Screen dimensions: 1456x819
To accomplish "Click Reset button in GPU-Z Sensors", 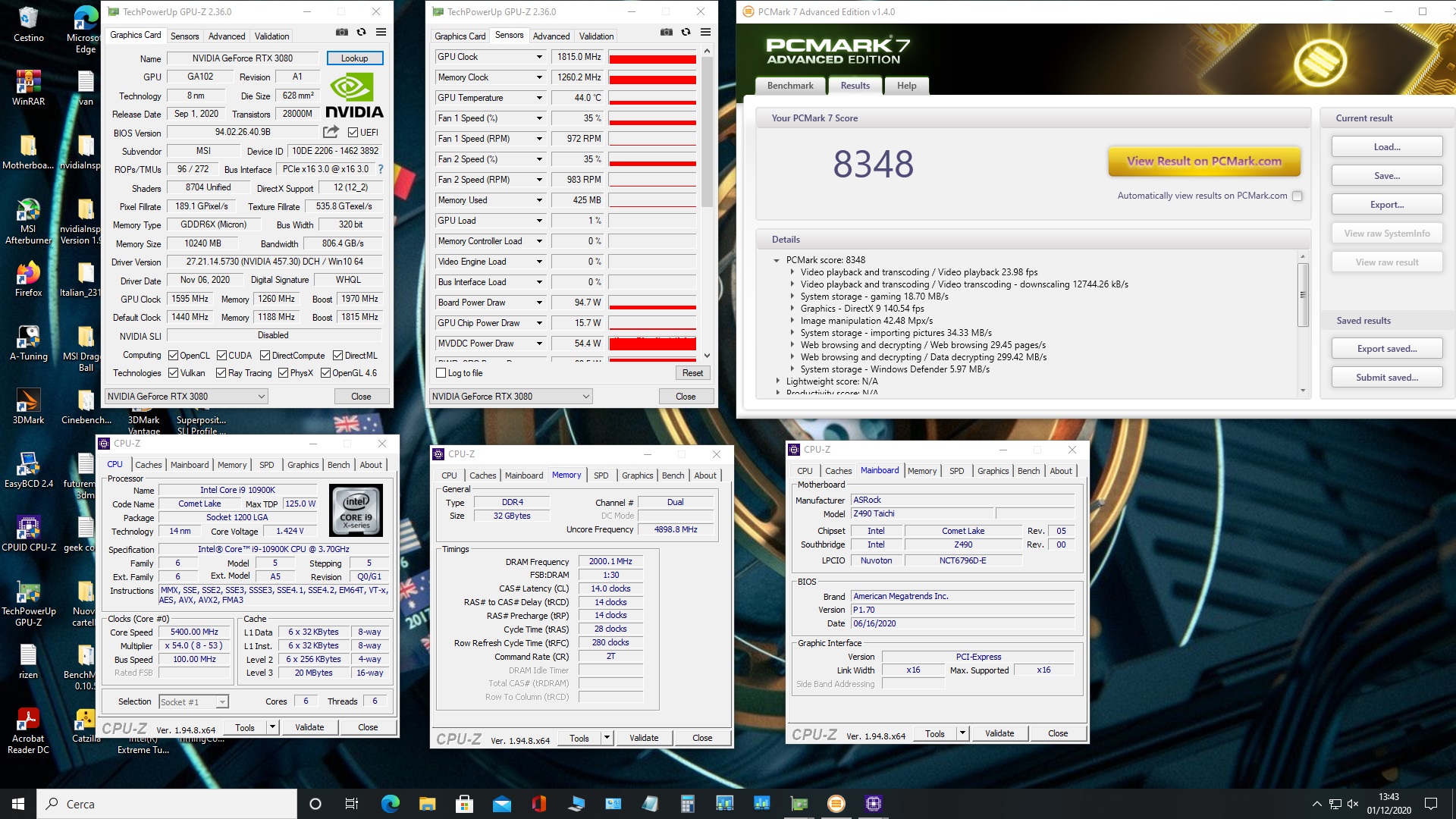I will pos(692,373).
